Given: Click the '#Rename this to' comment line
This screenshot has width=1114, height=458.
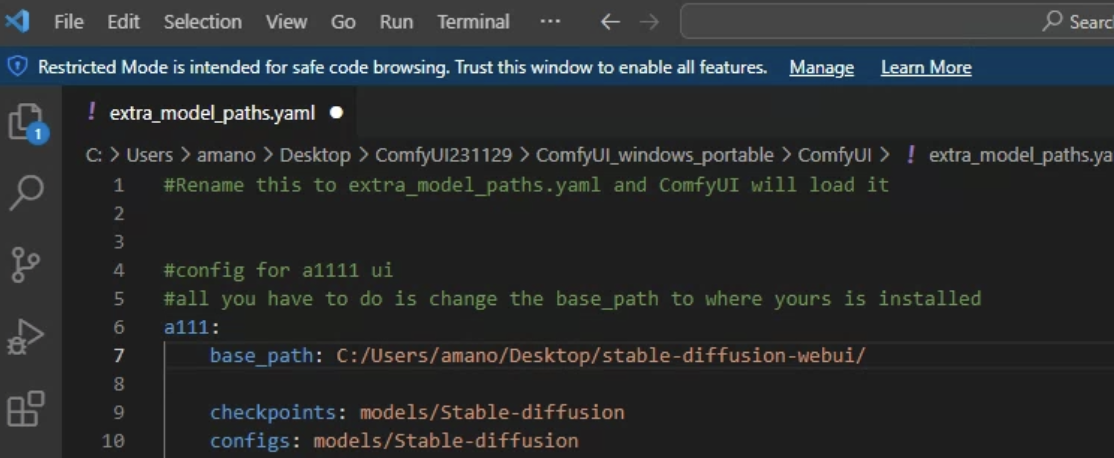Looking at the screenshot, I should click(x=526, y=185).
